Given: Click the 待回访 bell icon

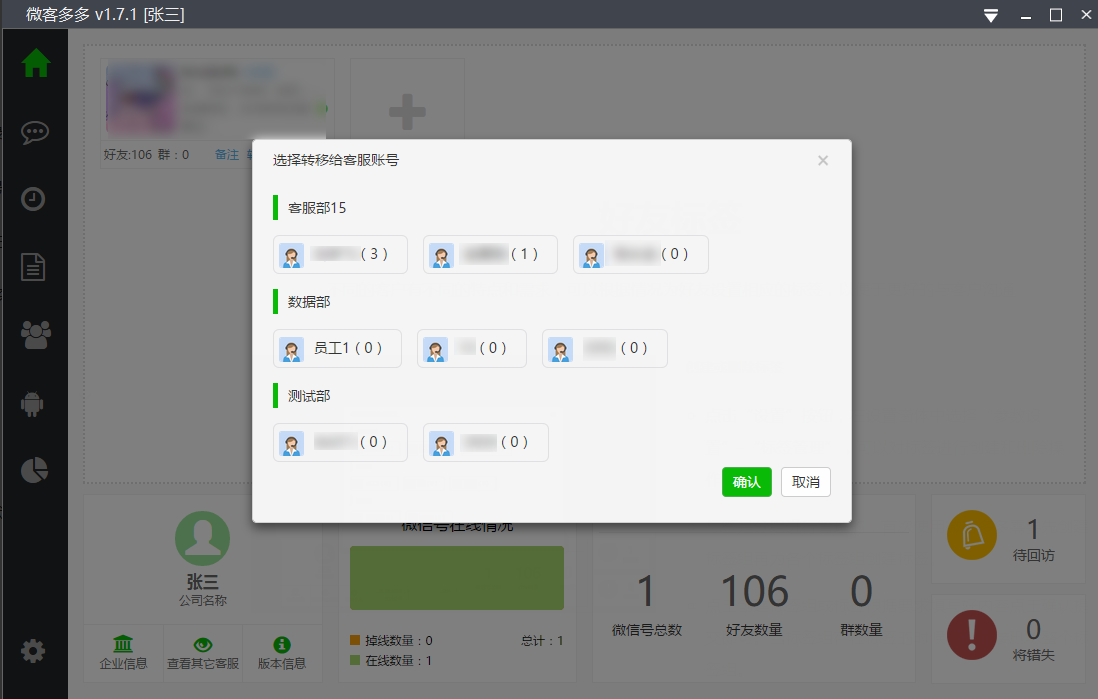Looking at the screenshot, I should coord(972,535).
